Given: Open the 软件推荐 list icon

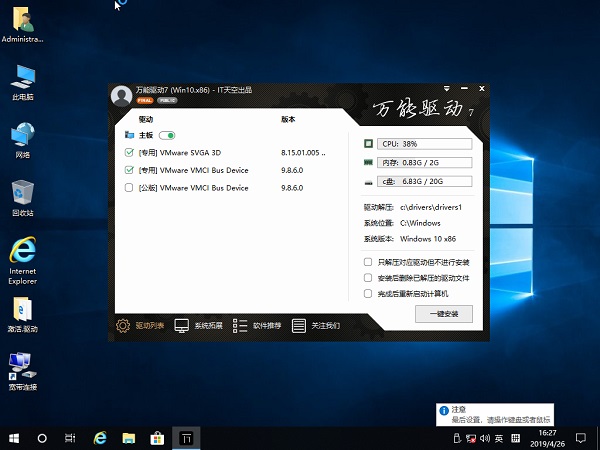Looking at the screenshot, I should point(240,325).
